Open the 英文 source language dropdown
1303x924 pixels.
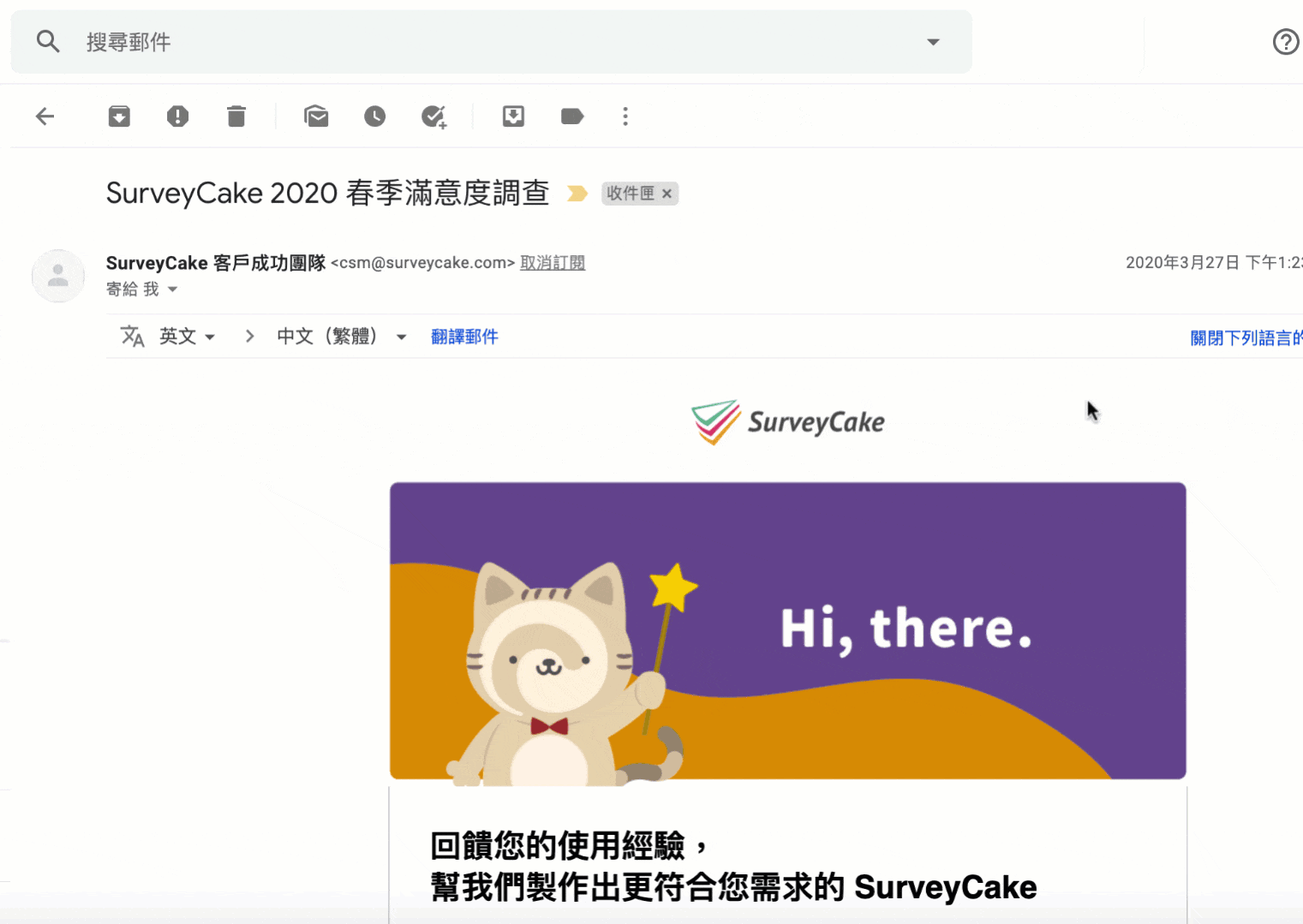coord(187,337)
